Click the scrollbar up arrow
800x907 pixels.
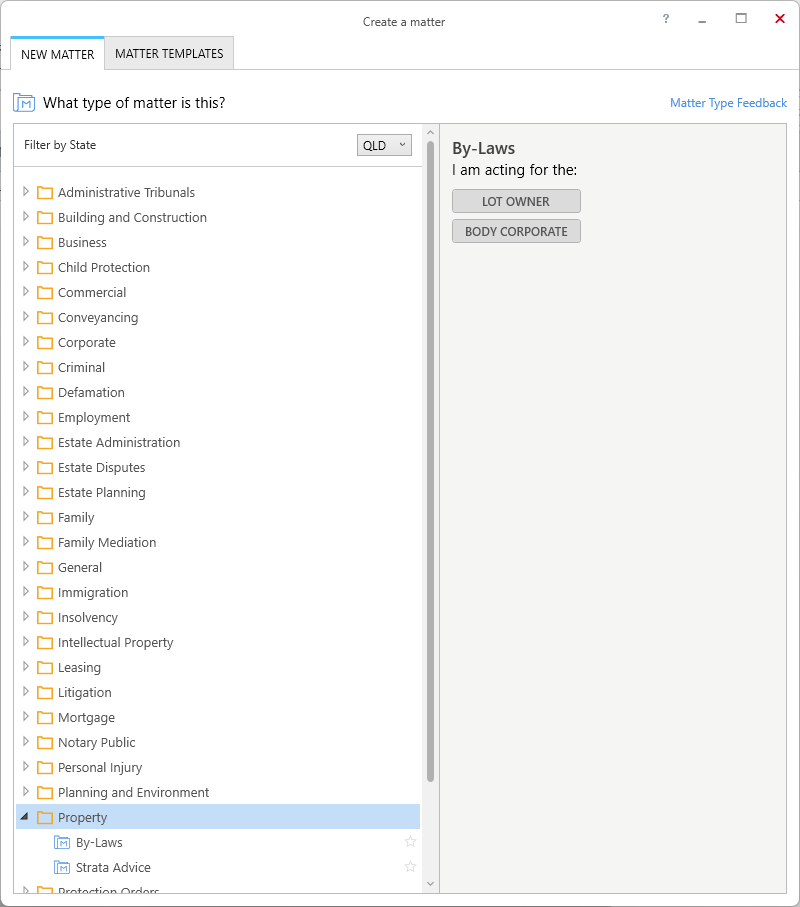pyautogui.click(x=430, y=132)
